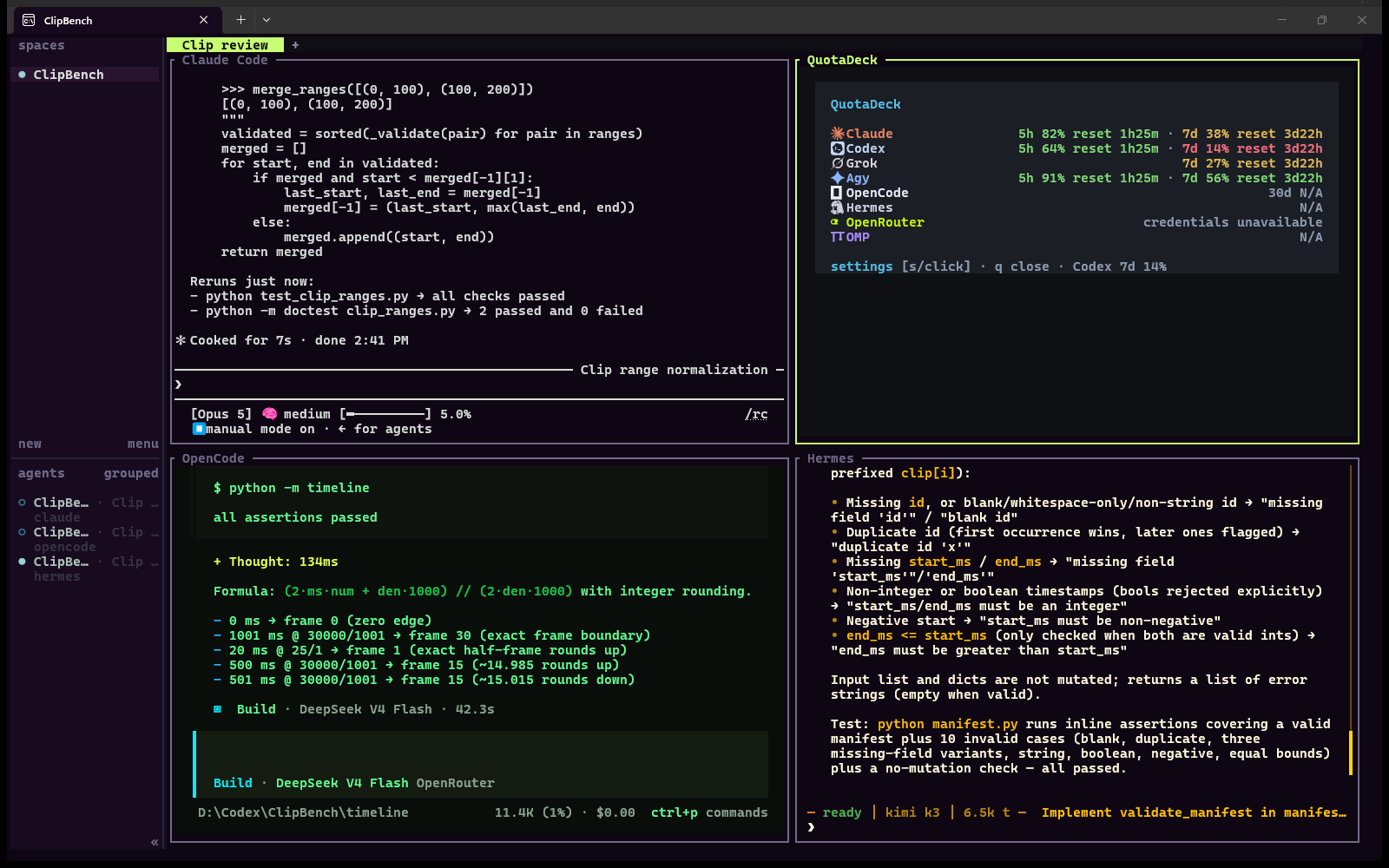Select the hermes agent filled status dot
The width and height of the screenshot is (1389, 868).
click(23, 562)
